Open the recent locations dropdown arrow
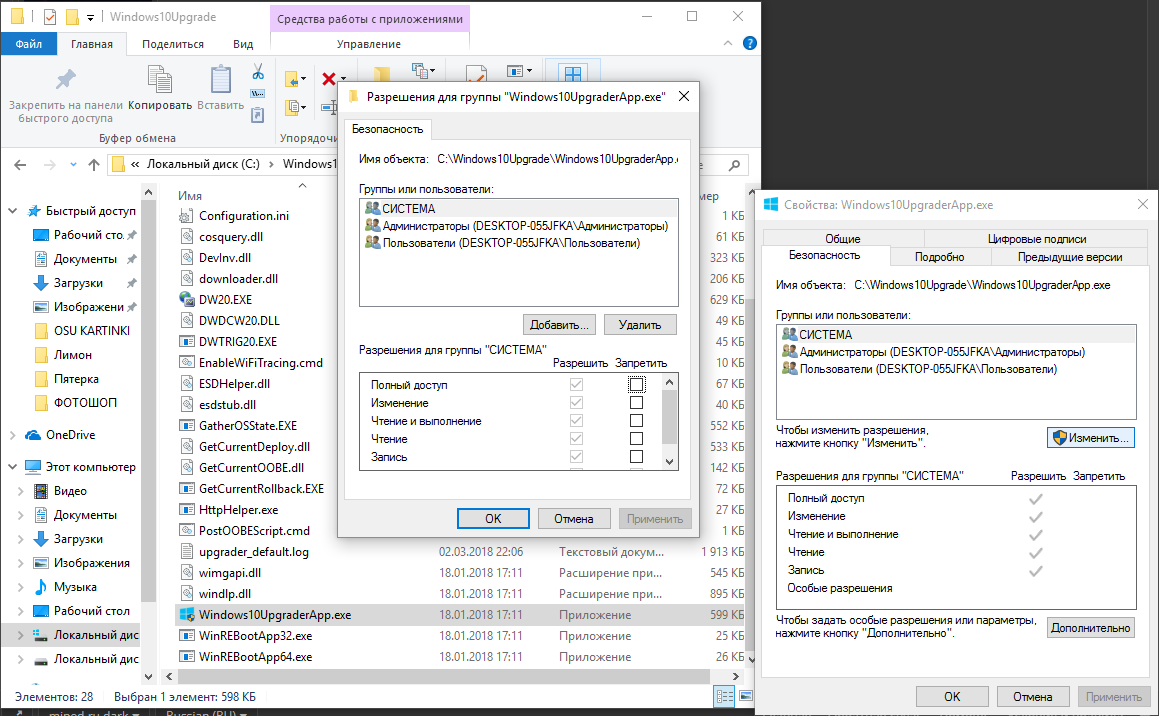The height and width of the screenshot is (716, 1159). click(73, 165)
